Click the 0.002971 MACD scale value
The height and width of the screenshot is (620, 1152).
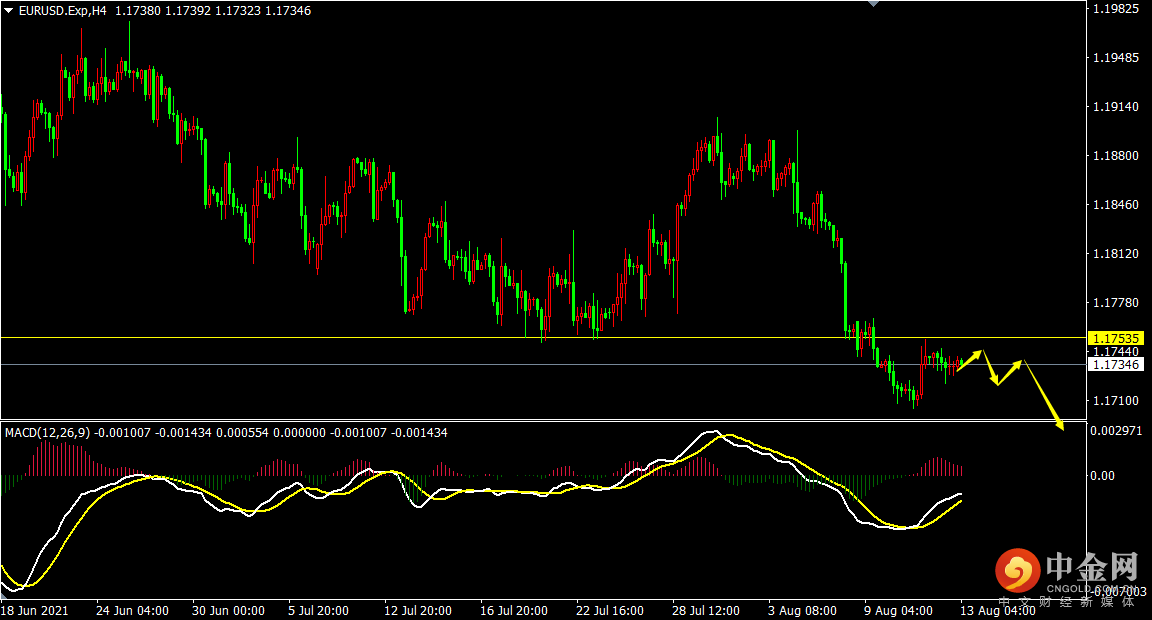click(1117, 430)
